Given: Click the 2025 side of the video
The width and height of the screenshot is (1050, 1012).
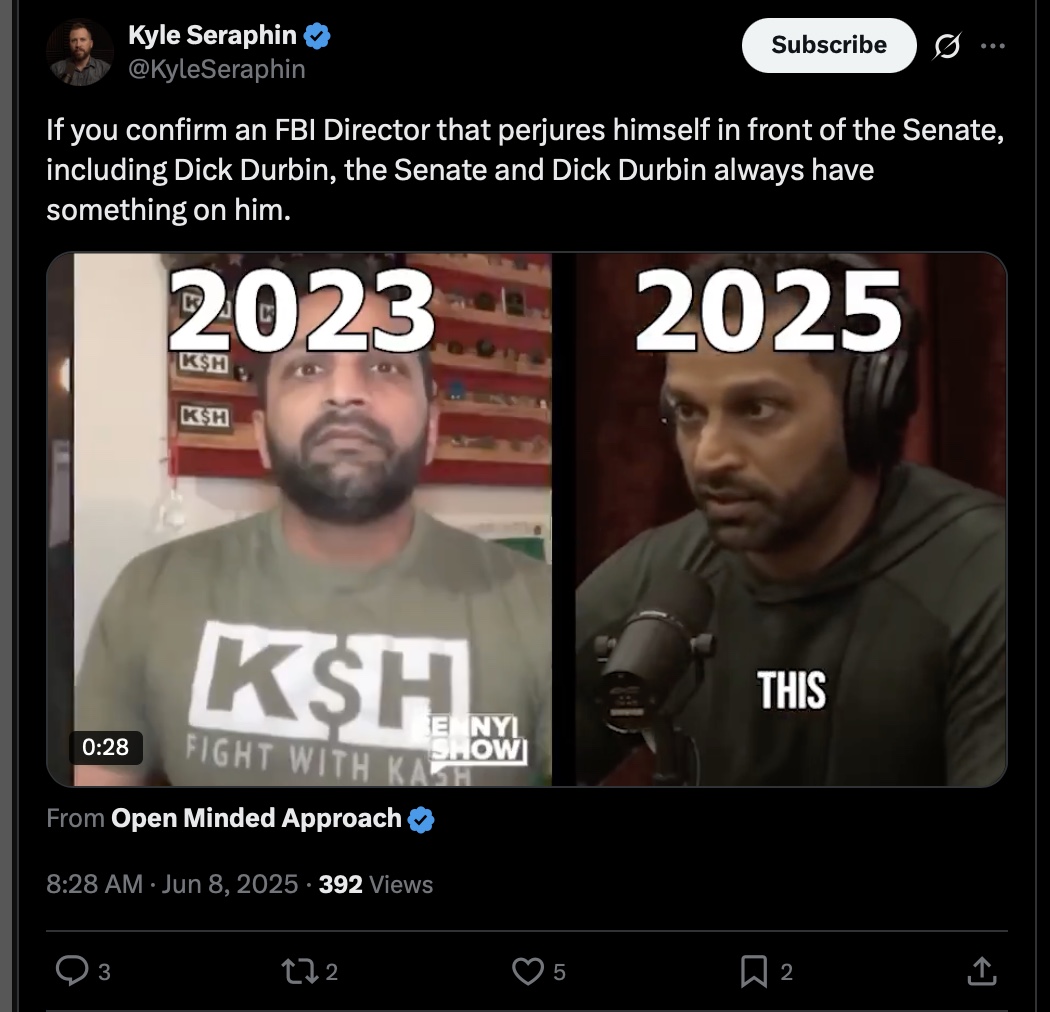Looking at the screenshot, I should [790, 519].
